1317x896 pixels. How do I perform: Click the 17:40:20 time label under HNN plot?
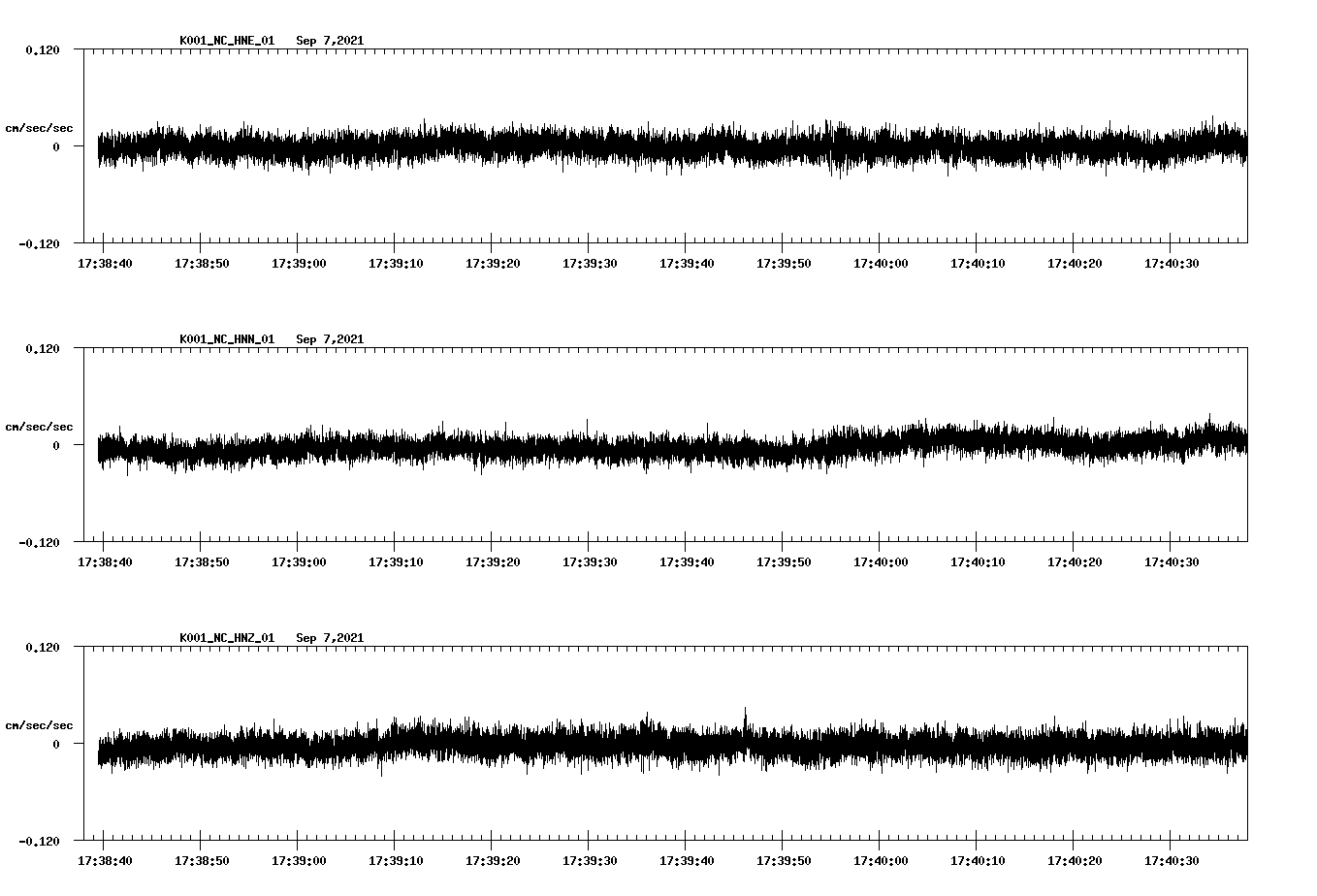[1075, 562]
